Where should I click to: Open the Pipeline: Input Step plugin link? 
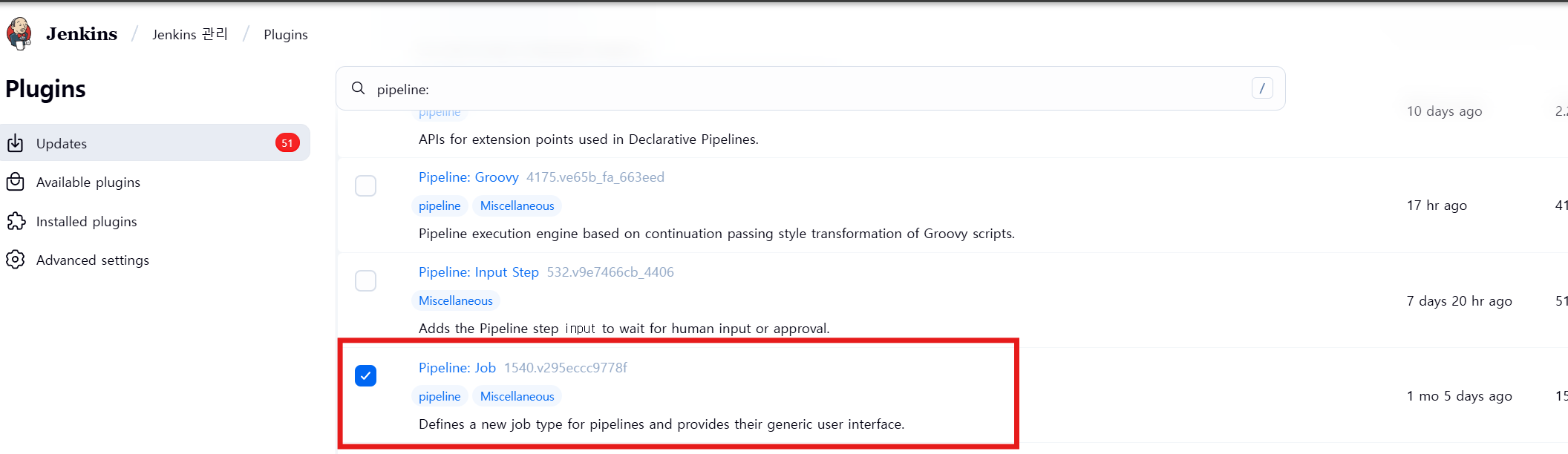pyautogui.click(x=479, y=272)
